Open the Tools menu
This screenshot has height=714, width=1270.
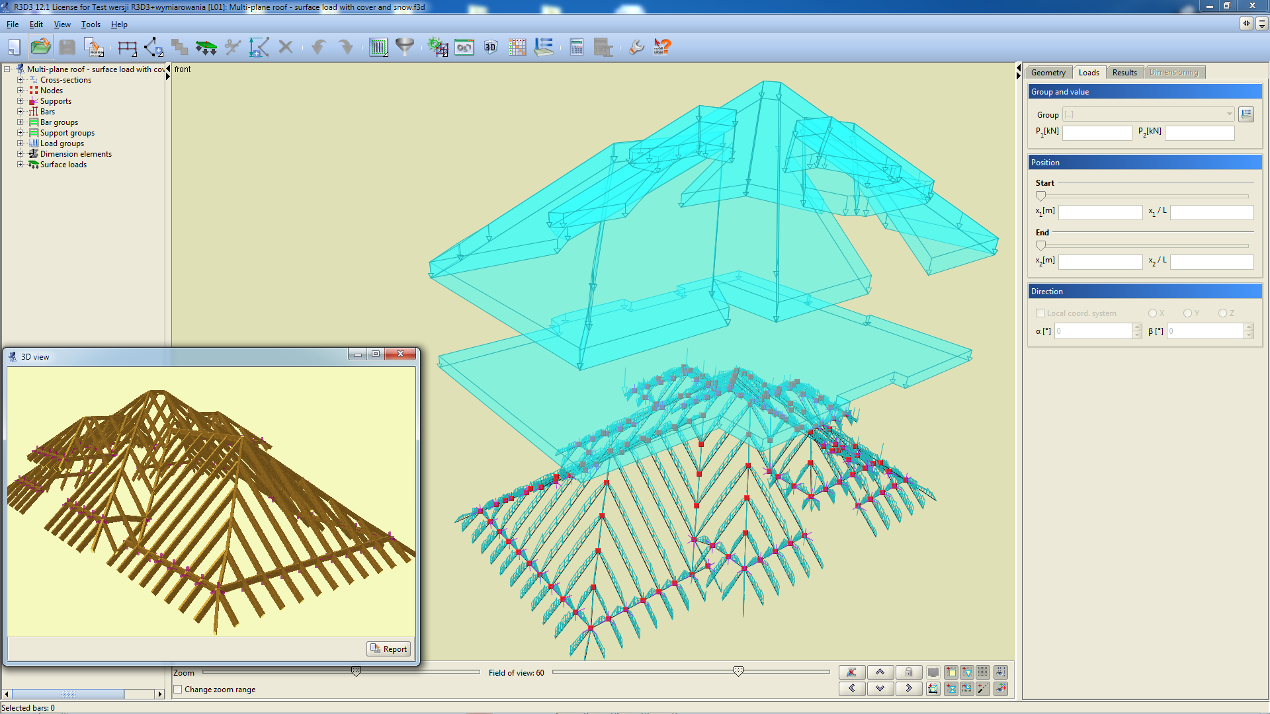point(90,24)
